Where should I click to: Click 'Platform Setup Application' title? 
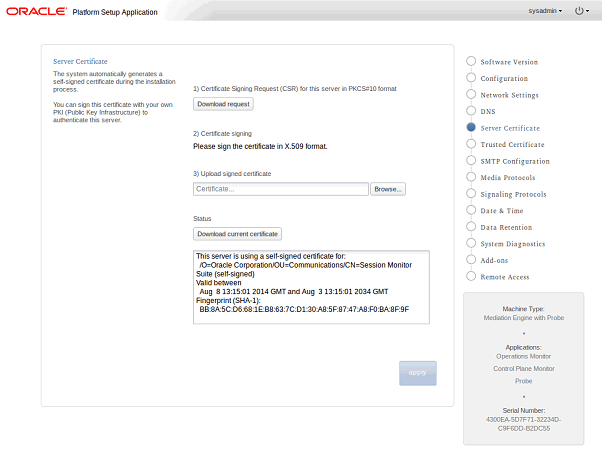115,12
